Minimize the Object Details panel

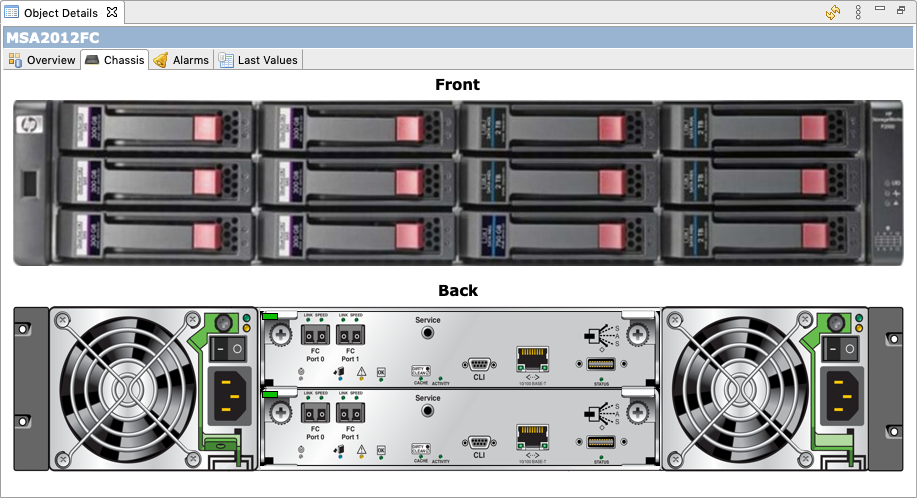[x=880, y=9]
